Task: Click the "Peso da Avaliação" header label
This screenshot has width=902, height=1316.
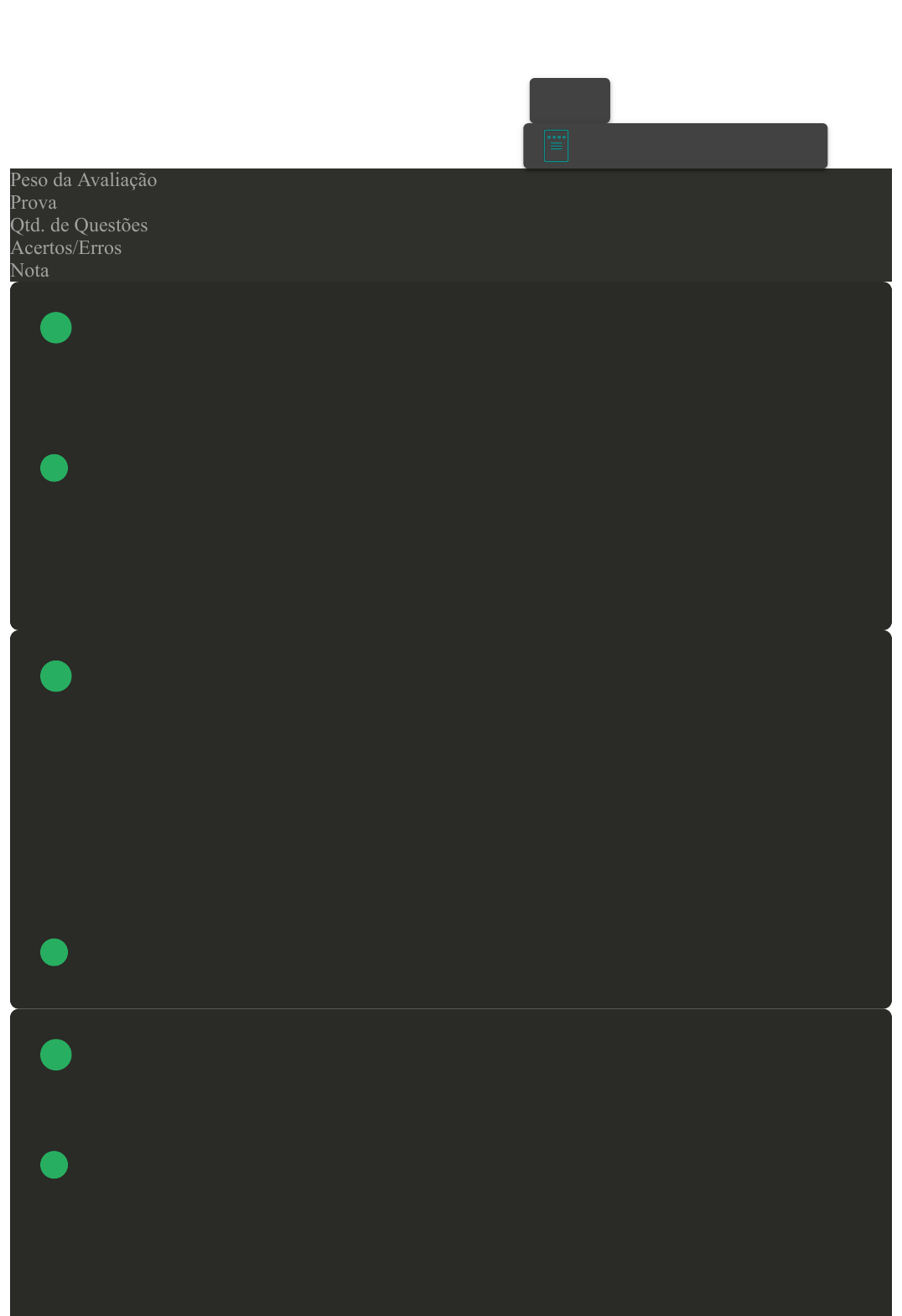Action: 83,180
